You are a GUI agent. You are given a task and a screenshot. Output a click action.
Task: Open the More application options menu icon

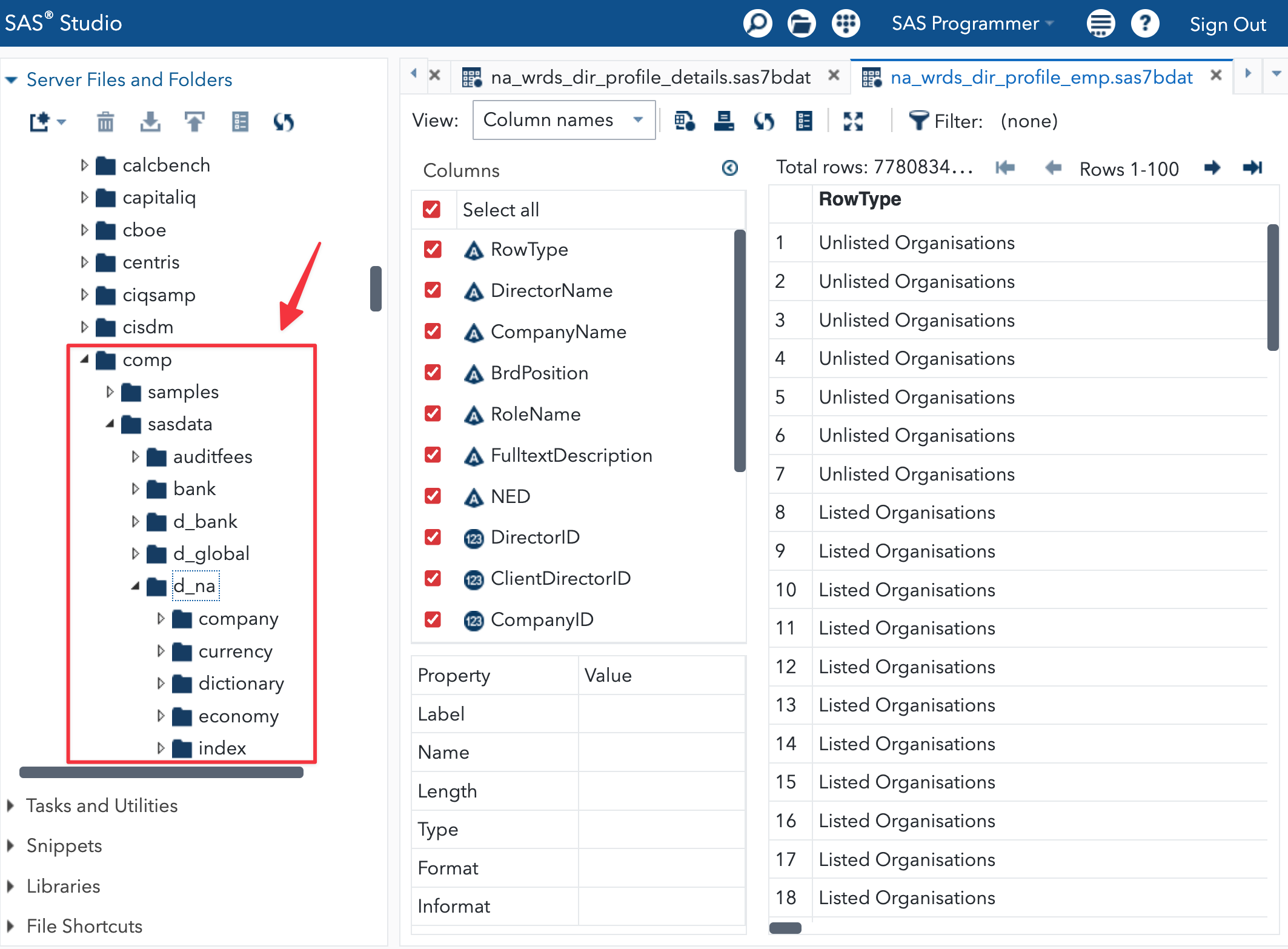click(1100, 24)
